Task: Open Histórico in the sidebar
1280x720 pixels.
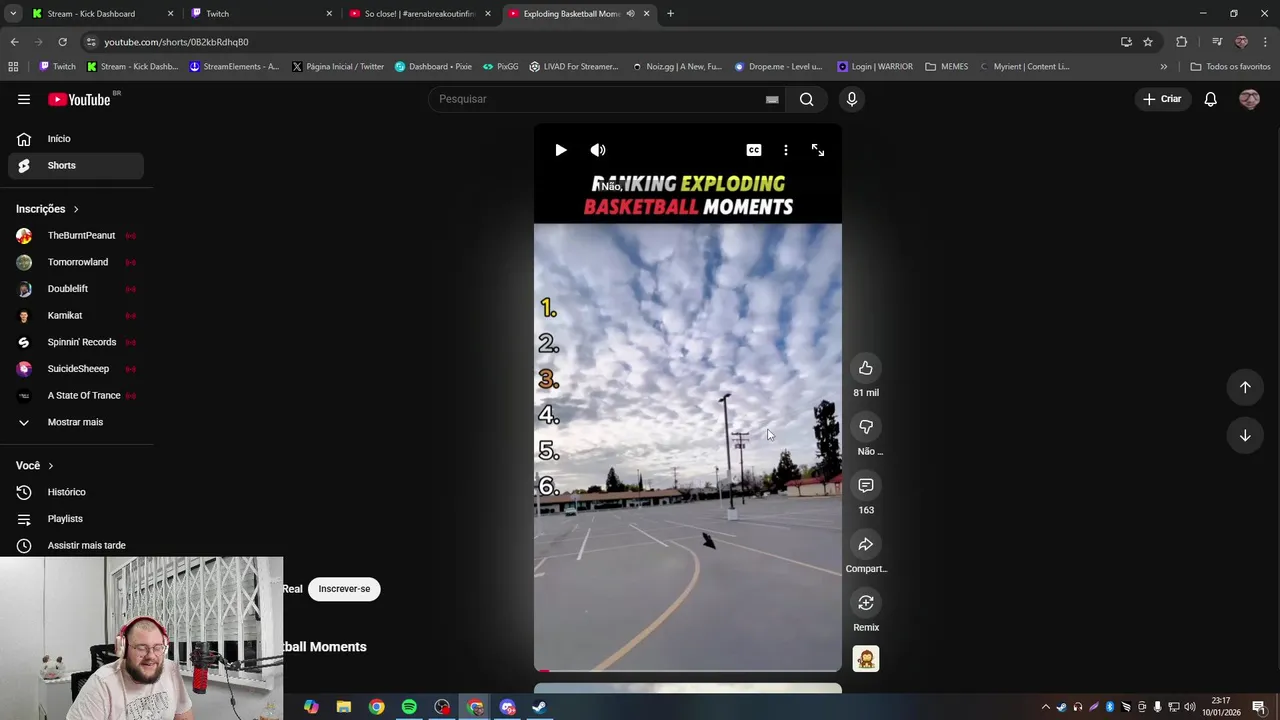Action: click(76, 492)
